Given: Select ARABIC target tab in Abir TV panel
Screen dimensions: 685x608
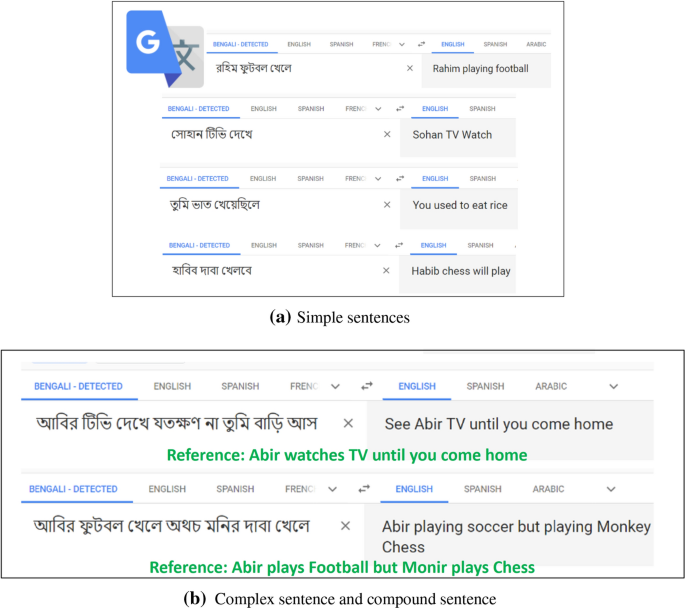Looking at the screenshot, I should pos(551,386).
